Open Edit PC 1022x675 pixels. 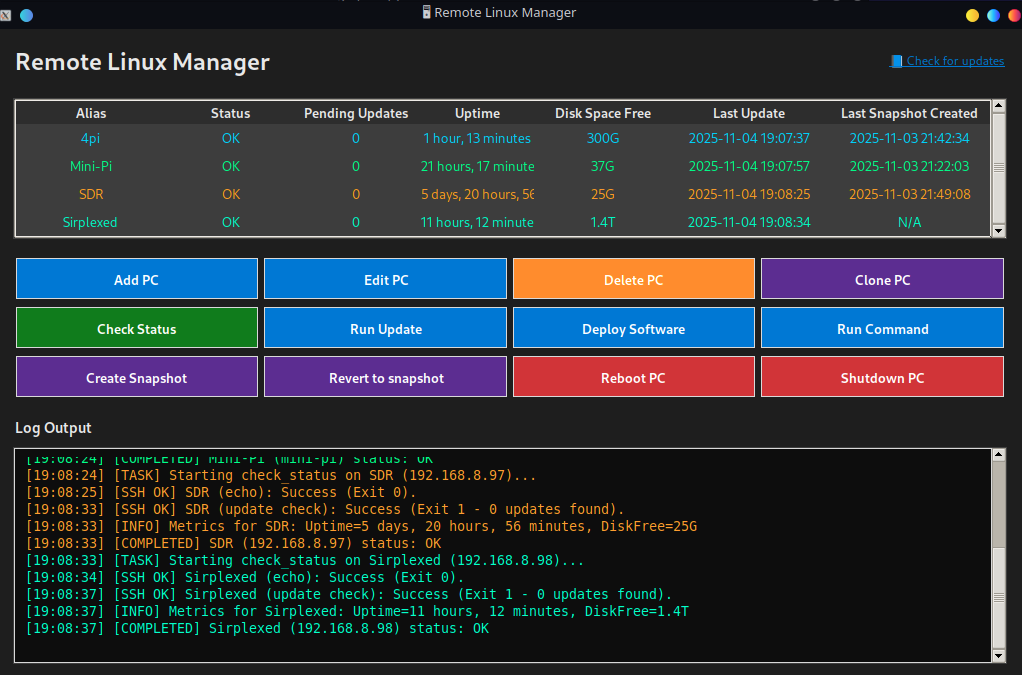[x=385, y=278]
